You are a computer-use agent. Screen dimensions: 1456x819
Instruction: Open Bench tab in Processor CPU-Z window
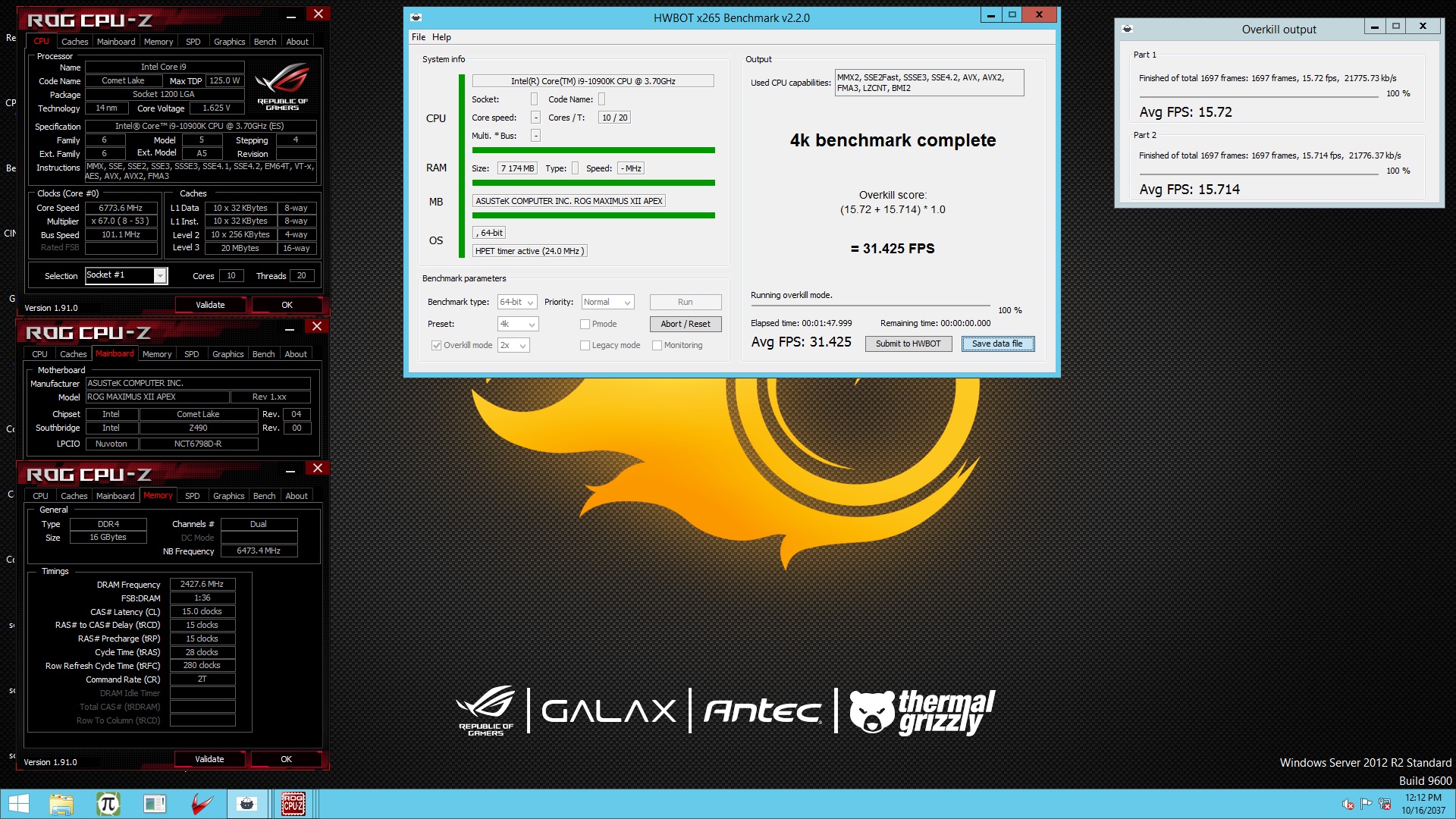pos(265,42)
